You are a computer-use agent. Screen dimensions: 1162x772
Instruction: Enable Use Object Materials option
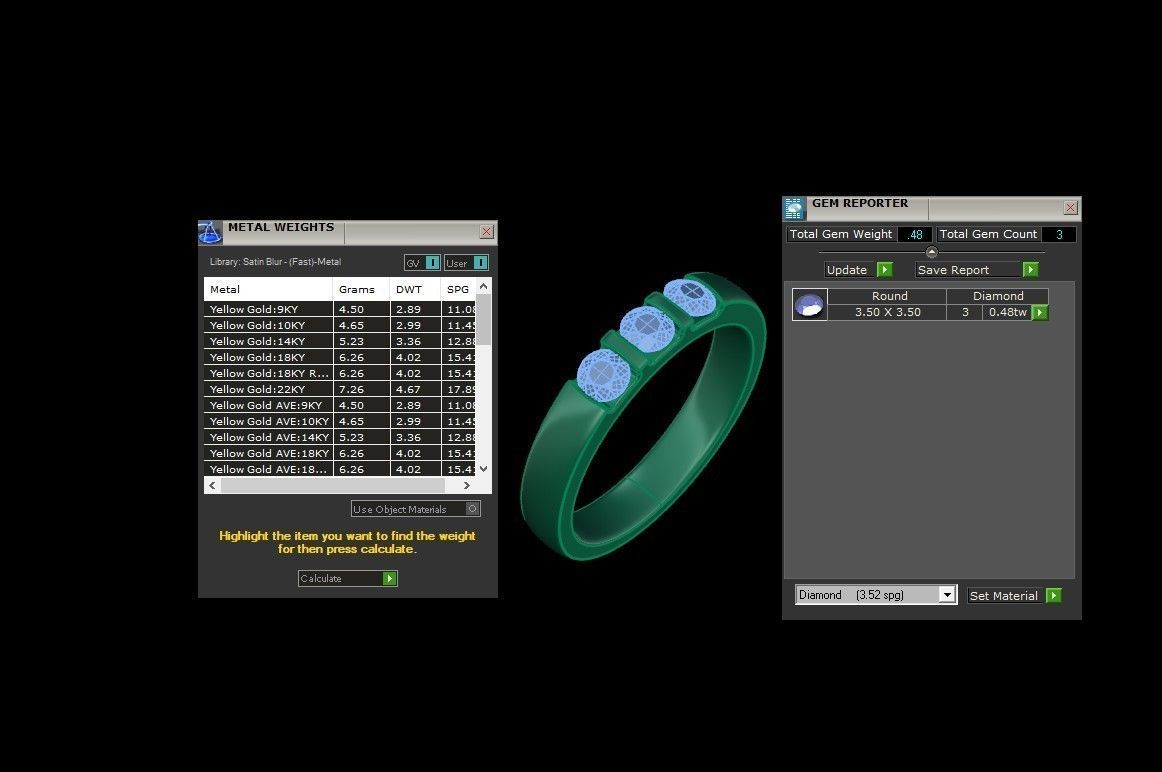click(472, 509)
